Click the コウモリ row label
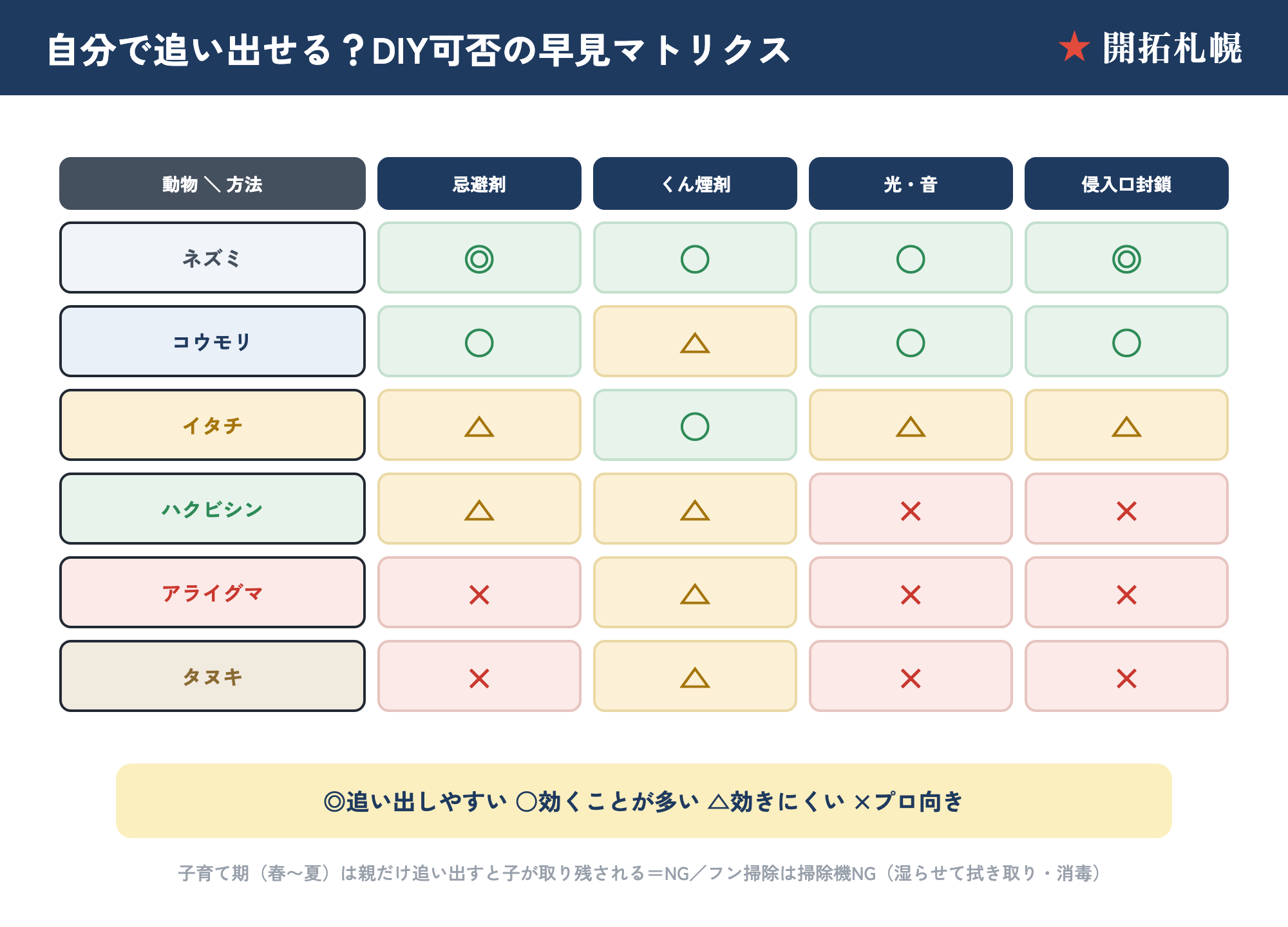Image resolution: width=1288 pixels, height=927 pixels. point(213,341)
